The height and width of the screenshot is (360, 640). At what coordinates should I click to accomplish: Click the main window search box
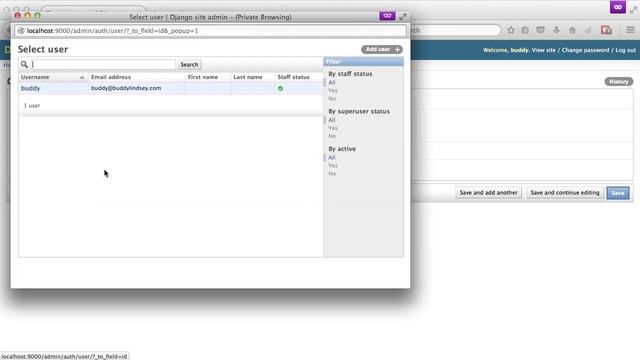click(455, 30)
